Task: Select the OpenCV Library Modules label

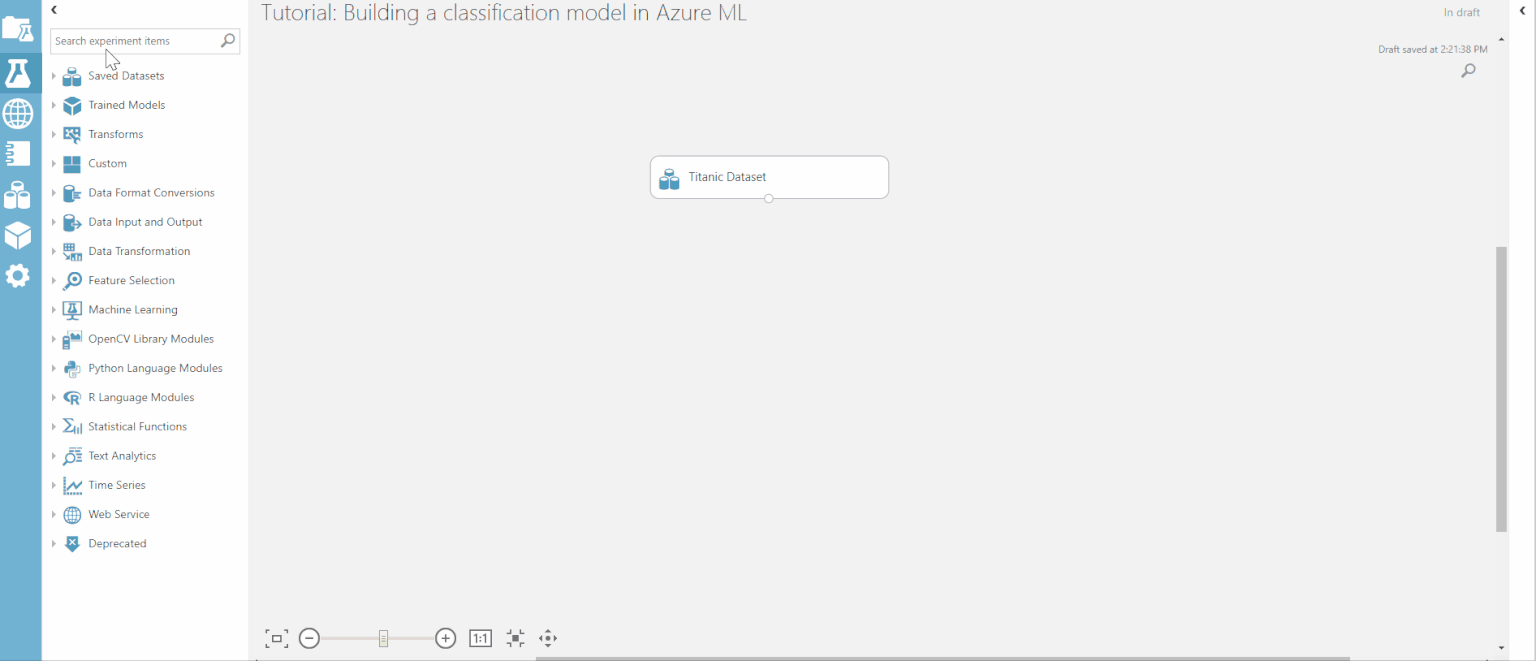Action: 151,339
